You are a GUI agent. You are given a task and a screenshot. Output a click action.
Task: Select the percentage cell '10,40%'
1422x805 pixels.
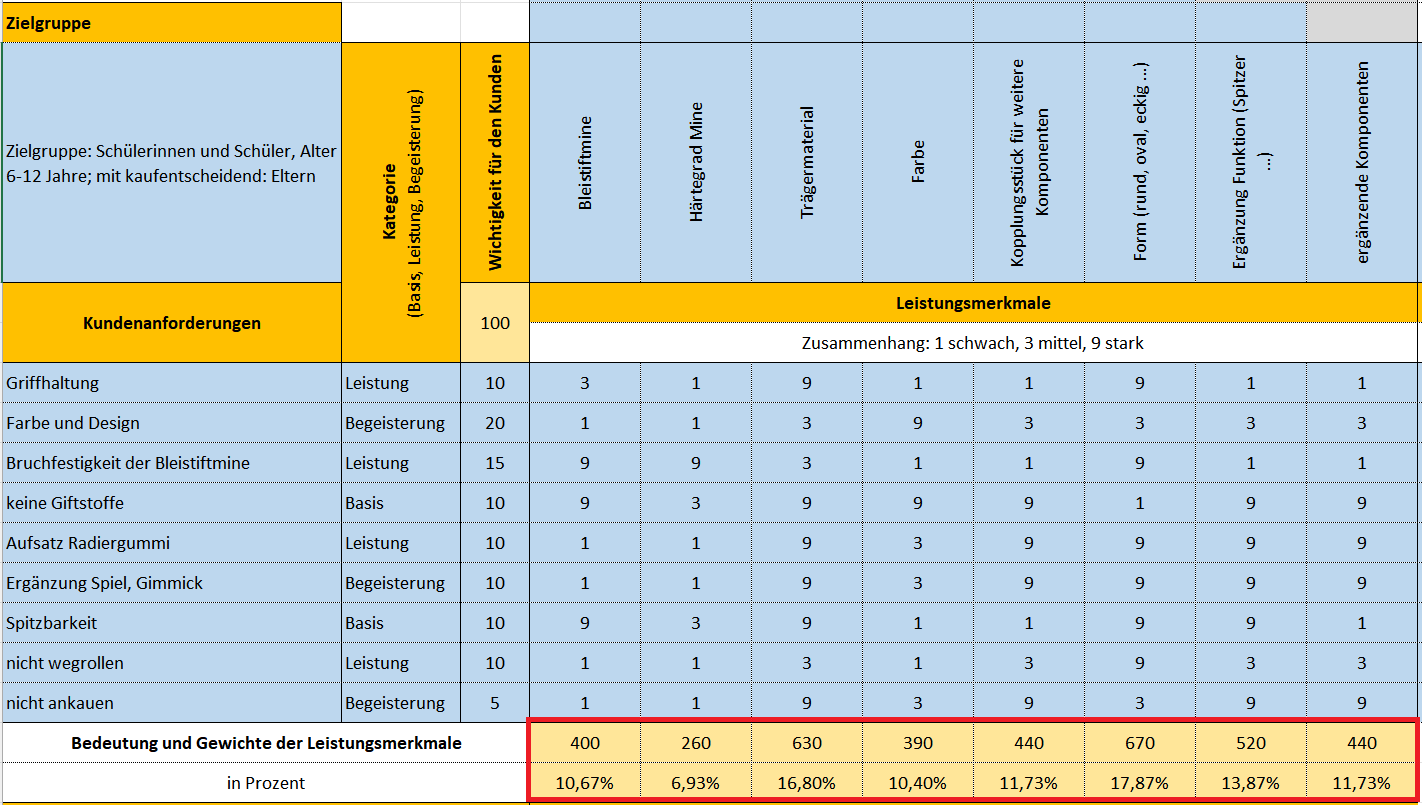tap(918, 783)
